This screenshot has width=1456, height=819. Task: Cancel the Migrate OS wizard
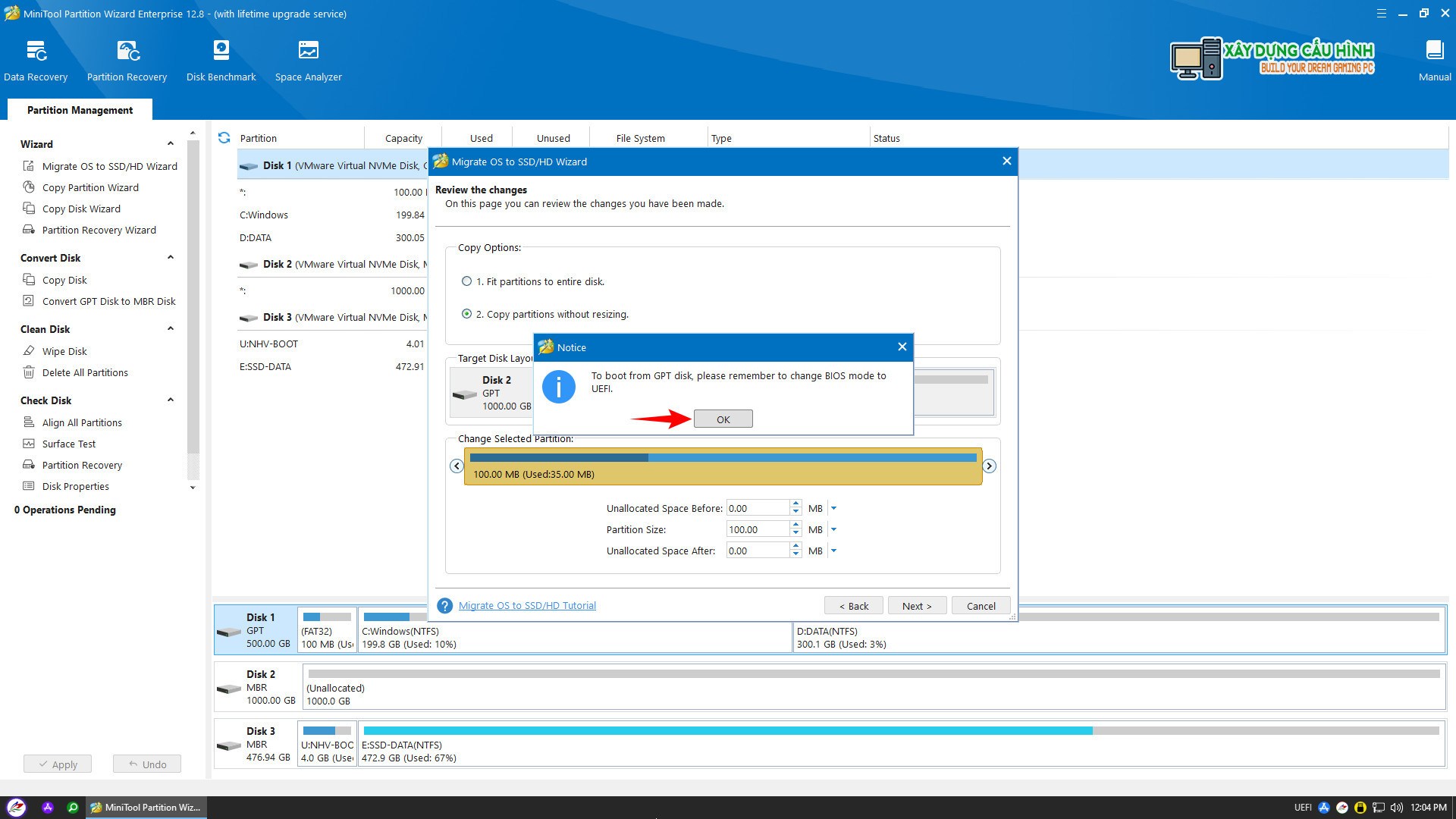point(981,606)
